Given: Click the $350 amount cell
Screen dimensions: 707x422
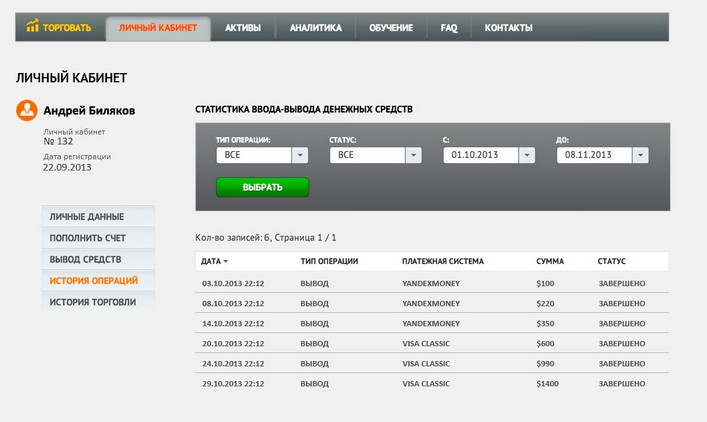Looking at the screenshot, I should click(x=546, y=324).
